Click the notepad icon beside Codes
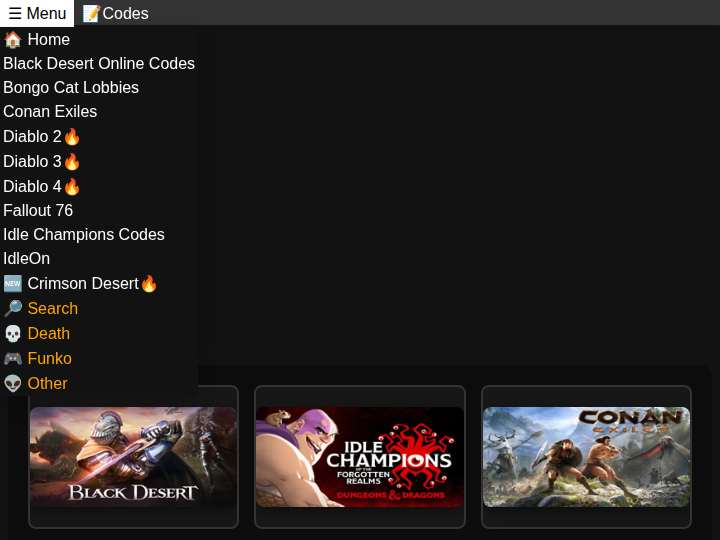This screenshot has height=540, width=720. click(x=91, y=14)
